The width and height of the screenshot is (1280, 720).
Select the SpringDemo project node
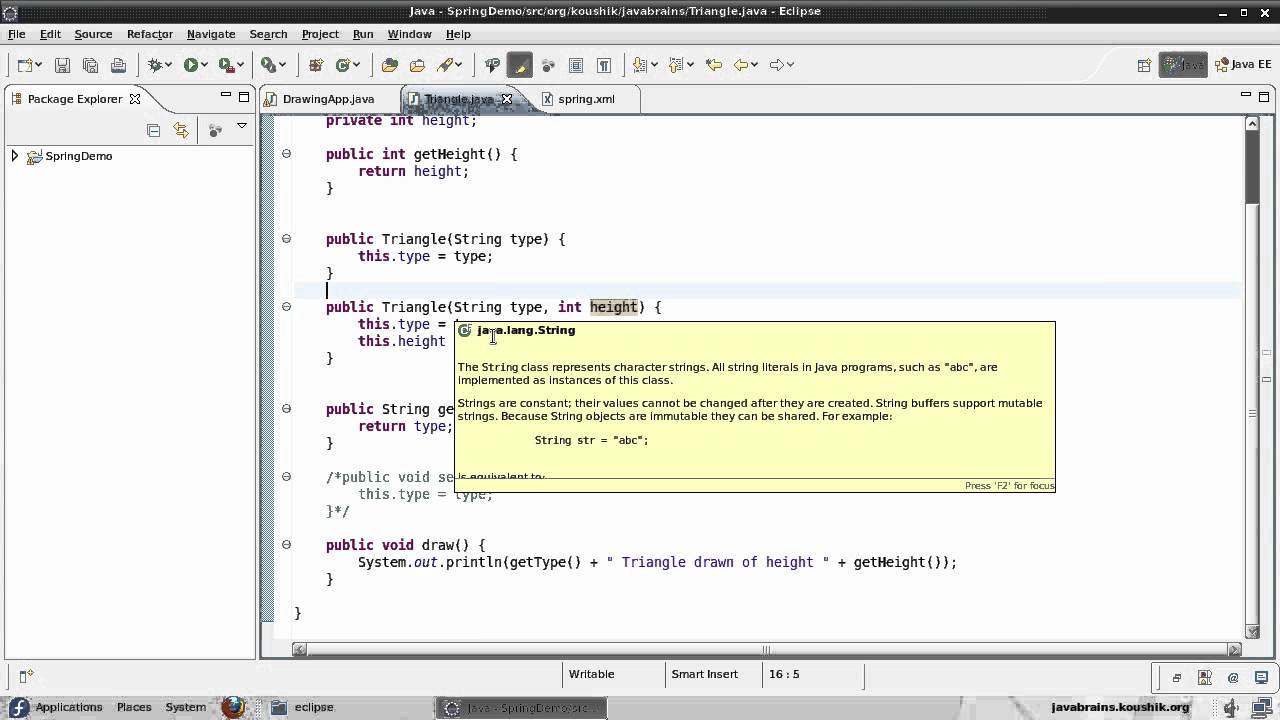click(78, 156)
